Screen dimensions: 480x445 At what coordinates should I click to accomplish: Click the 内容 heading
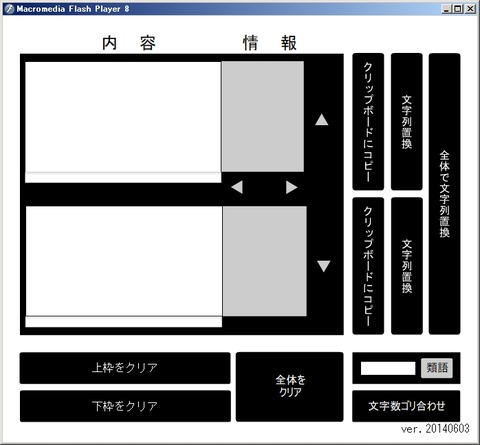(129, 43)
